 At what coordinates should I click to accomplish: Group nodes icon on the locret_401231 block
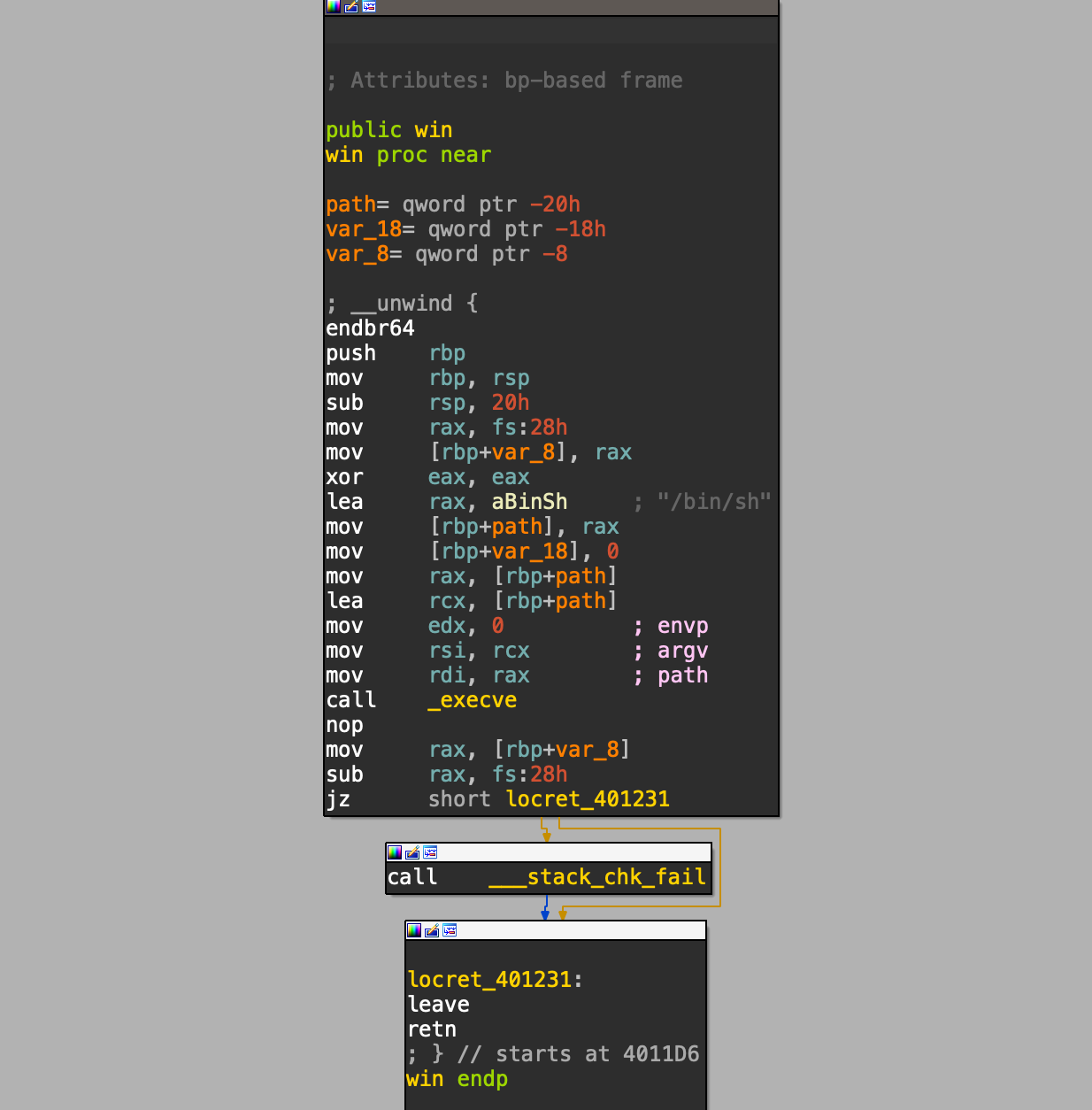click(450, 930)
